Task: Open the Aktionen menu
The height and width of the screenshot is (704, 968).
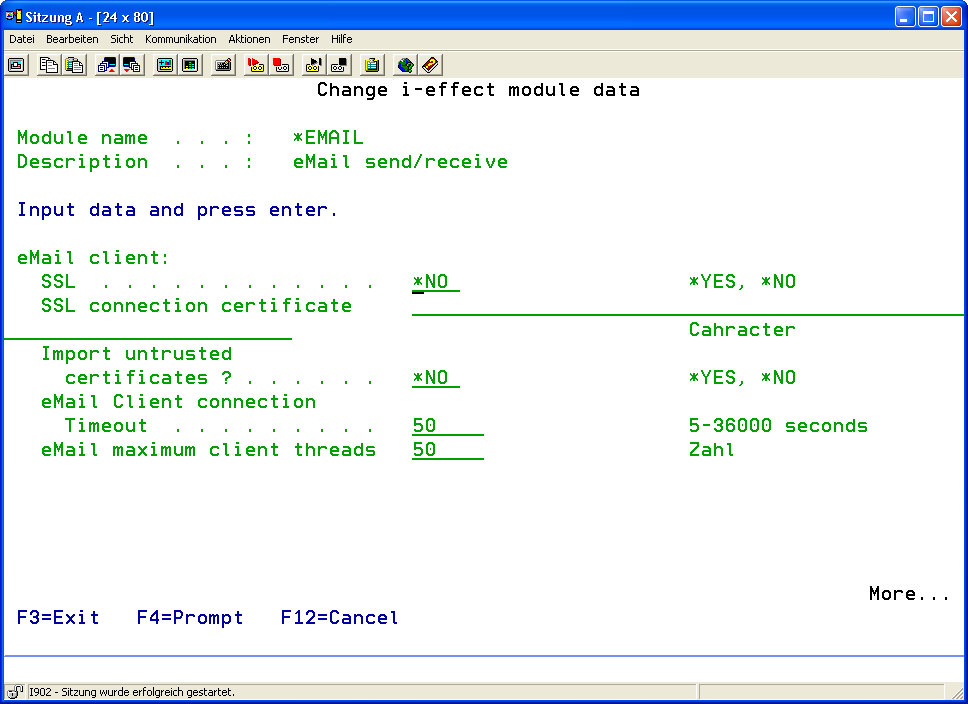Action: point(249,39)
